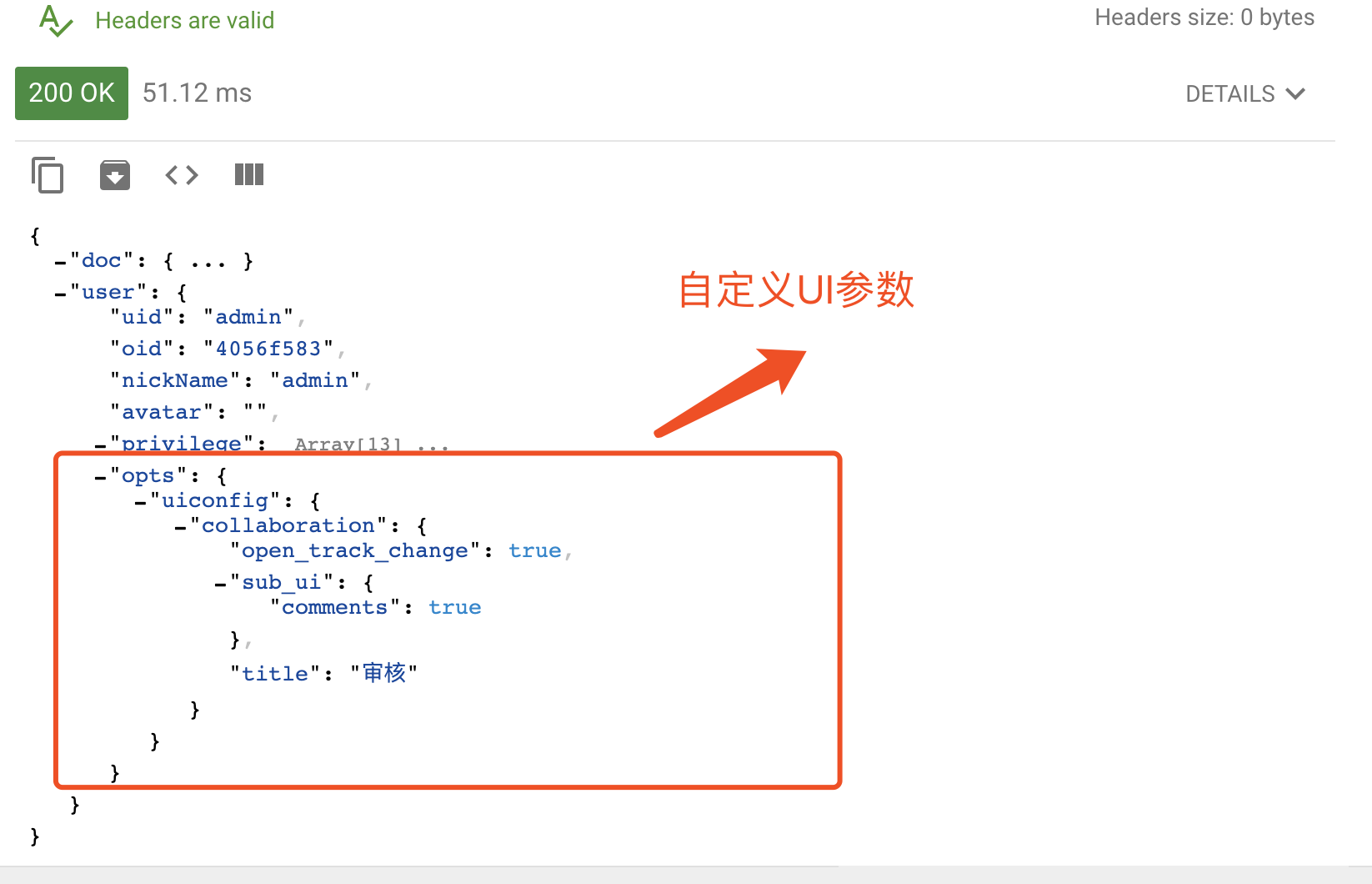
Task: Expand the DETAILS chevron
Action: point(1295,93)
